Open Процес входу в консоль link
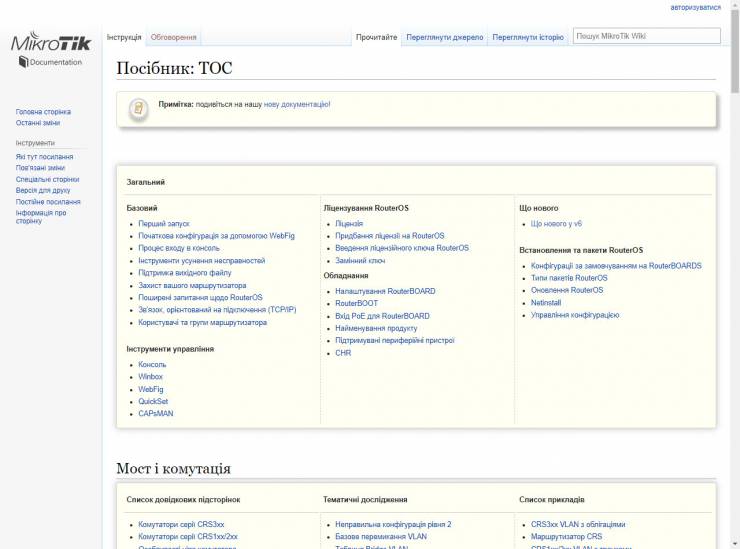Viewport: 740px width, 549px height. click(x=179, y=248)
